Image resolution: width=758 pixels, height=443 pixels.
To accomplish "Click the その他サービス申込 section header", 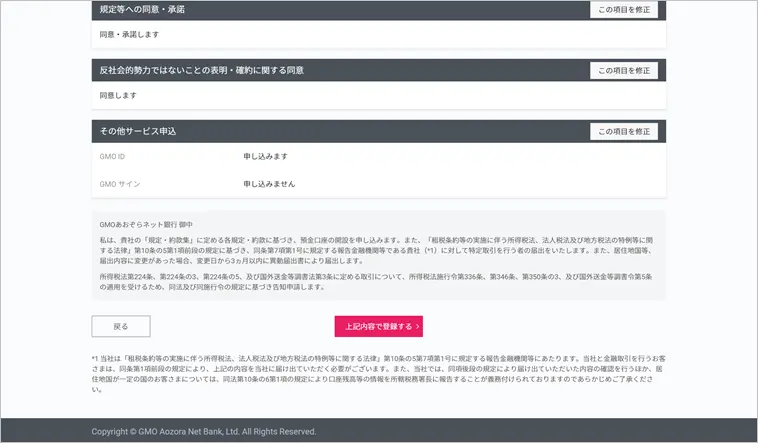I will click(138, 131).
